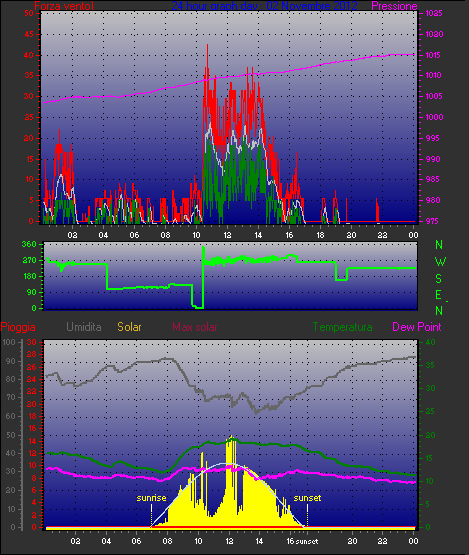Click the W compass direction label
This screenshot has width=469, height=555.
(440, 262)
